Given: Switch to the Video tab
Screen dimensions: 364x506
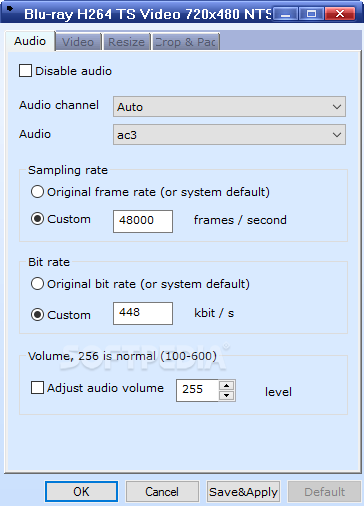Looking at the screenshot, I should click(78, 42).
